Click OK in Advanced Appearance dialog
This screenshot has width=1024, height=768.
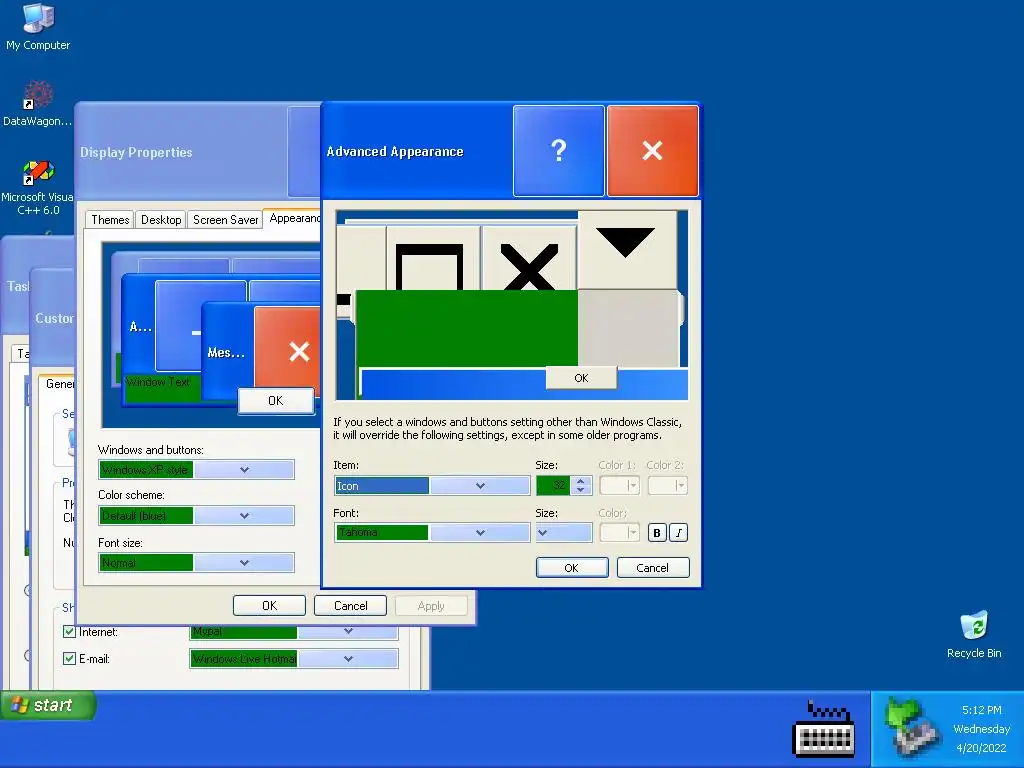tap(571, 568)
